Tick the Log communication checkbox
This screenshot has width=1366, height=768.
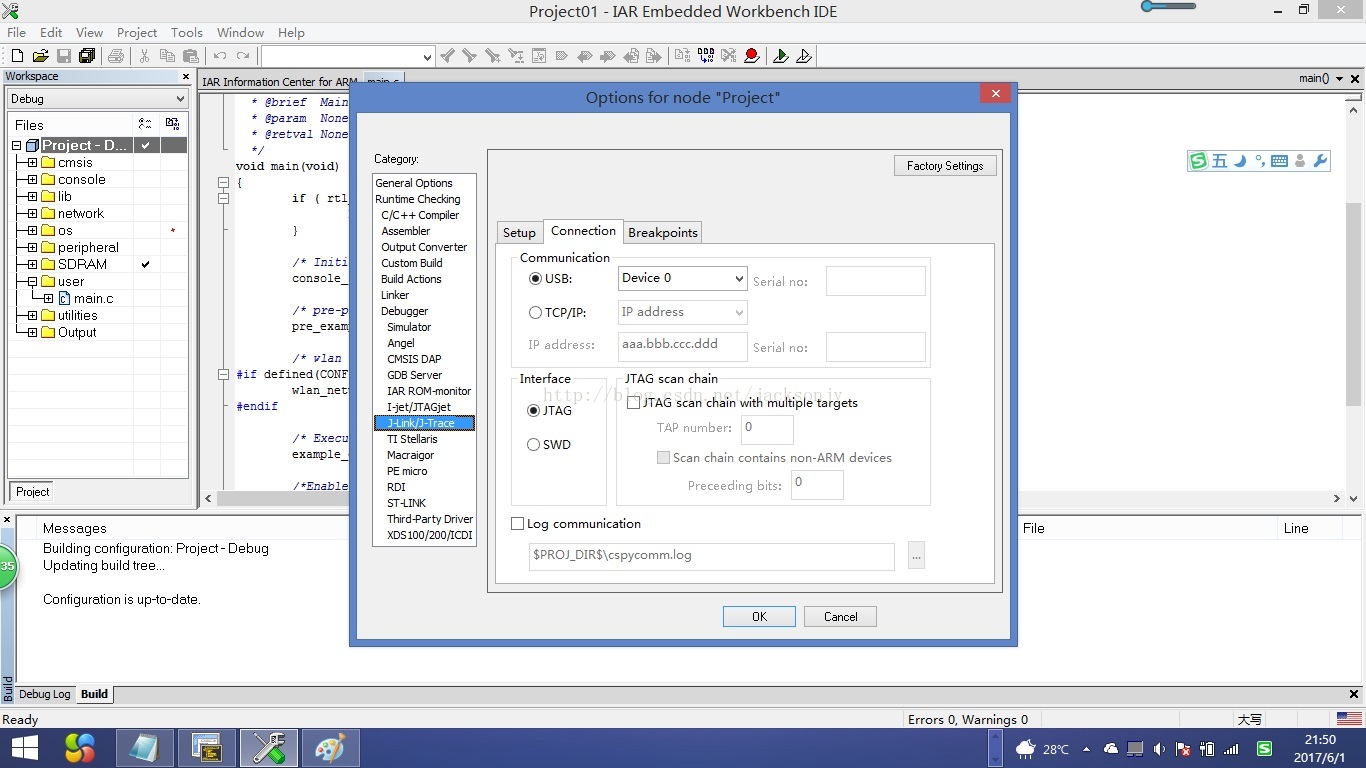[x=517, y=524]
